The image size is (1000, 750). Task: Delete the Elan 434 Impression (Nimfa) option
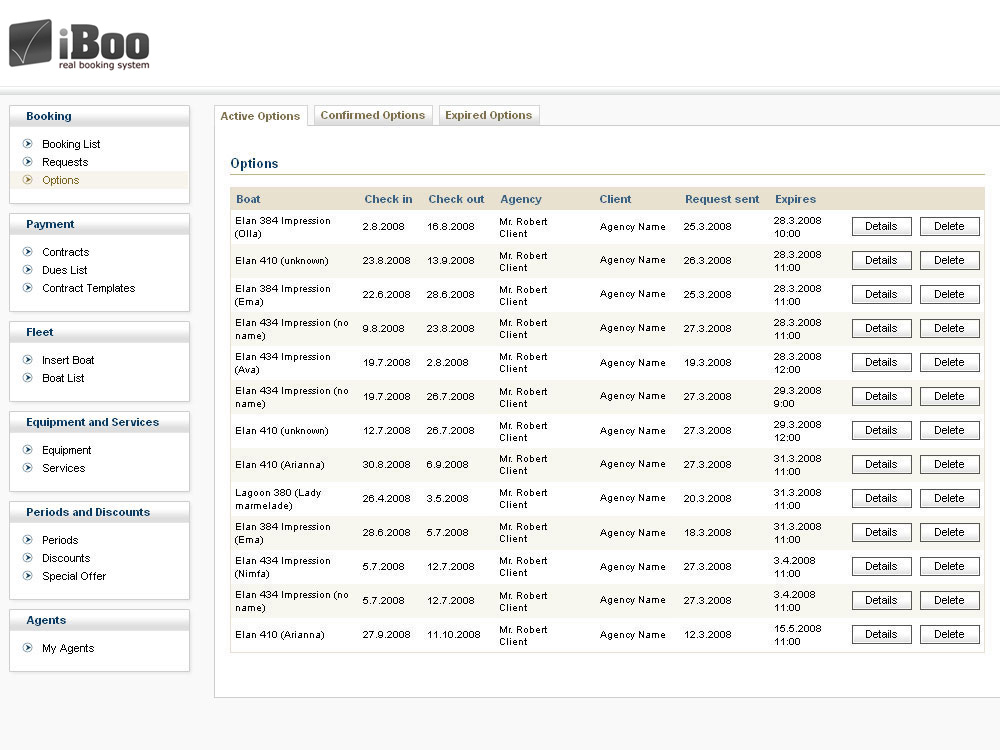click(x=949, y=566)
